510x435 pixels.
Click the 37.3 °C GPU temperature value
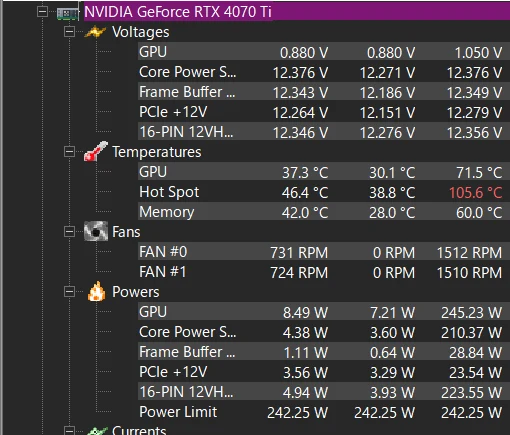(305, 173)
